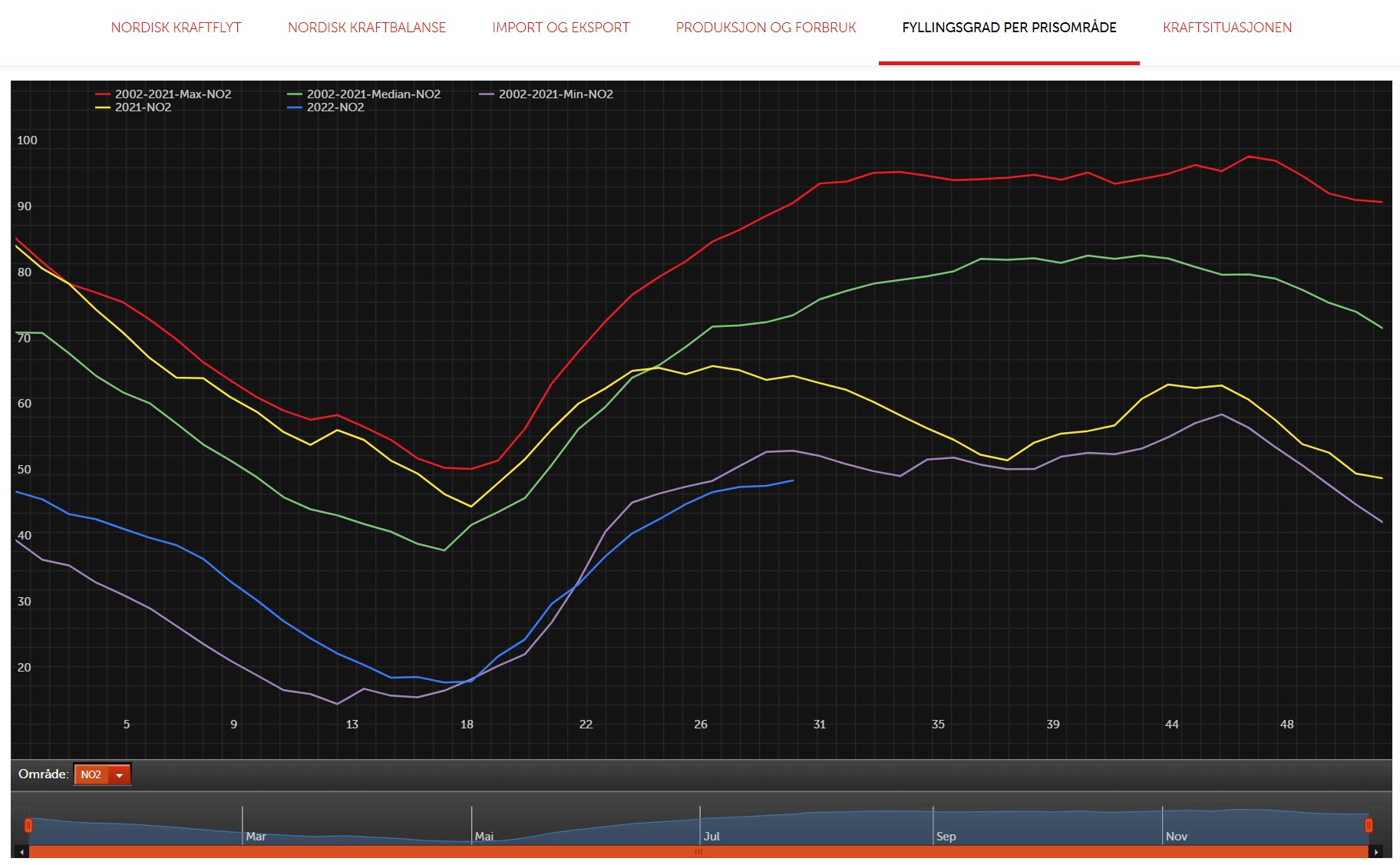Click the Mai marker in navigator
The width and height of the screenshot is (1400, 865).
[x=484, y=837]
